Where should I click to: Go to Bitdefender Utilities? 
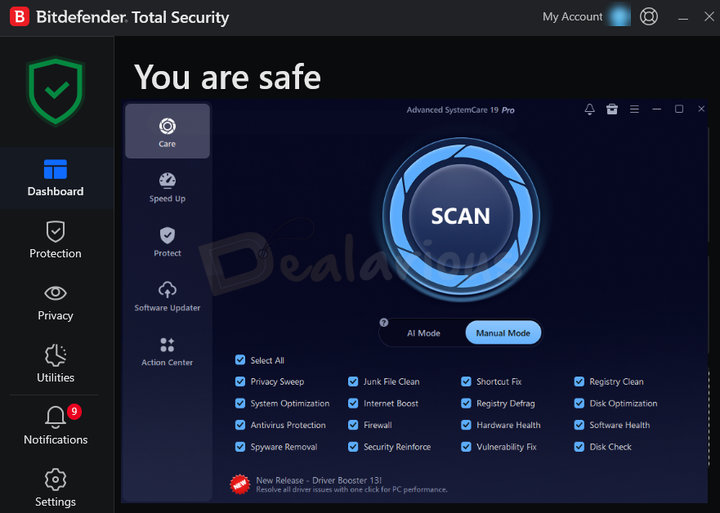[x=55, y=364]
